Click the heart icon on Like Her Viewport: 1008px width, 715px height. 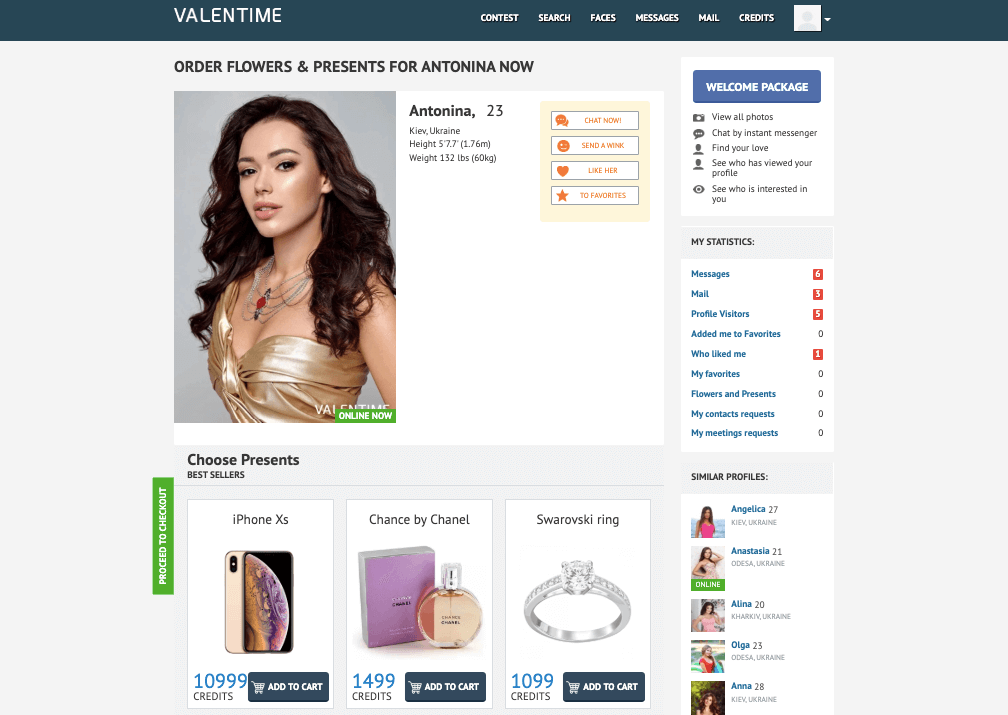pos(562,171)
